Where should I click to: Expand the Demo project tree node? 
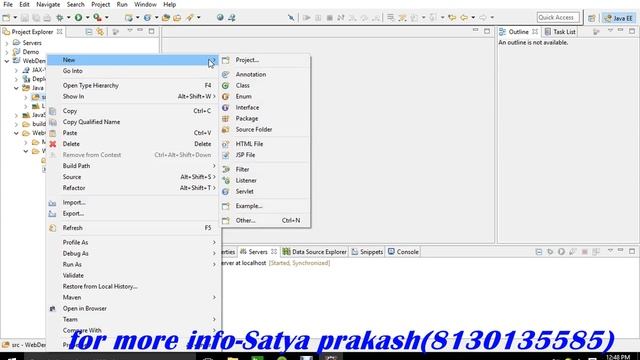[x=7, y=52]
